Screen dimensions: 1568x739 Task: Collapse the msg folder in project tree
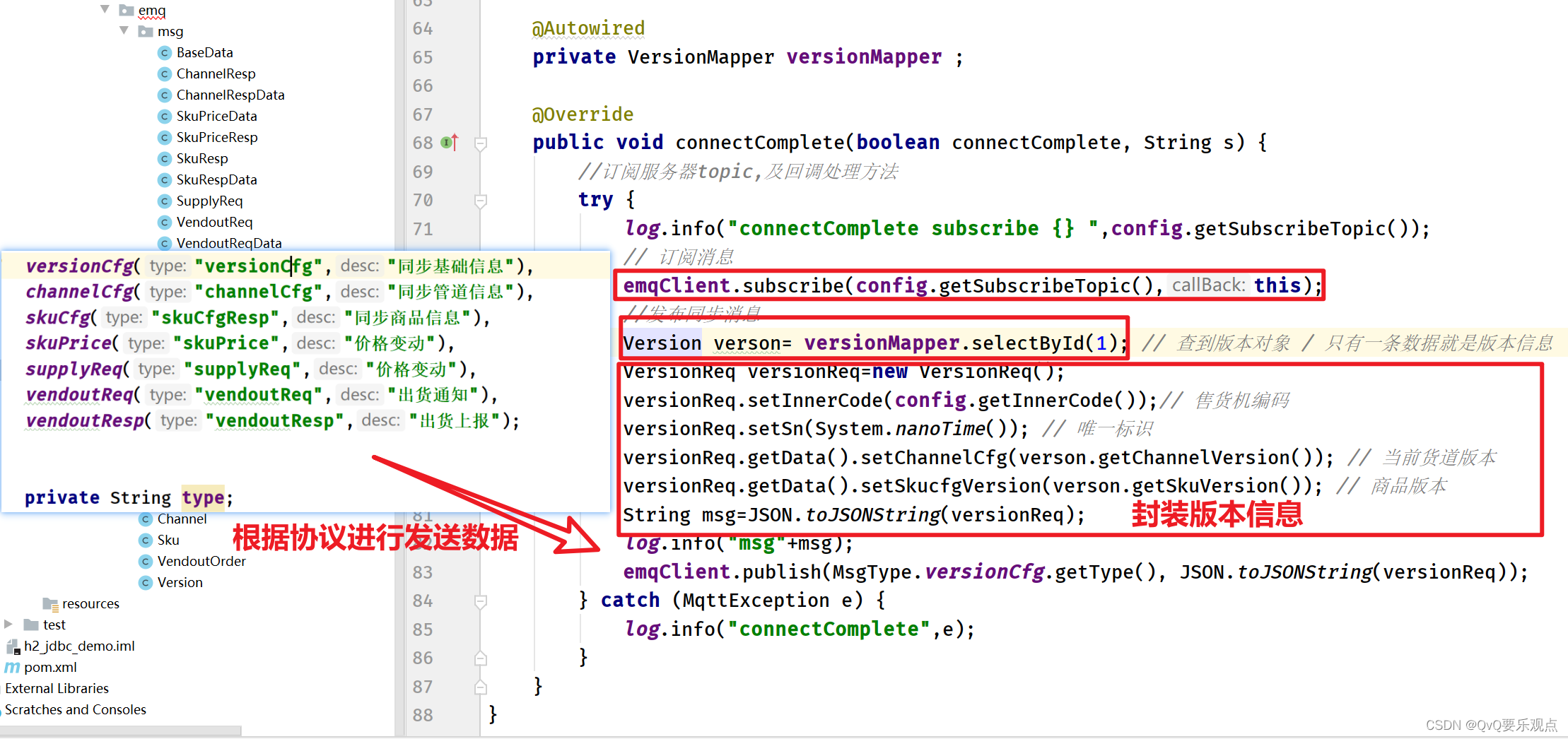pos(124,30)
